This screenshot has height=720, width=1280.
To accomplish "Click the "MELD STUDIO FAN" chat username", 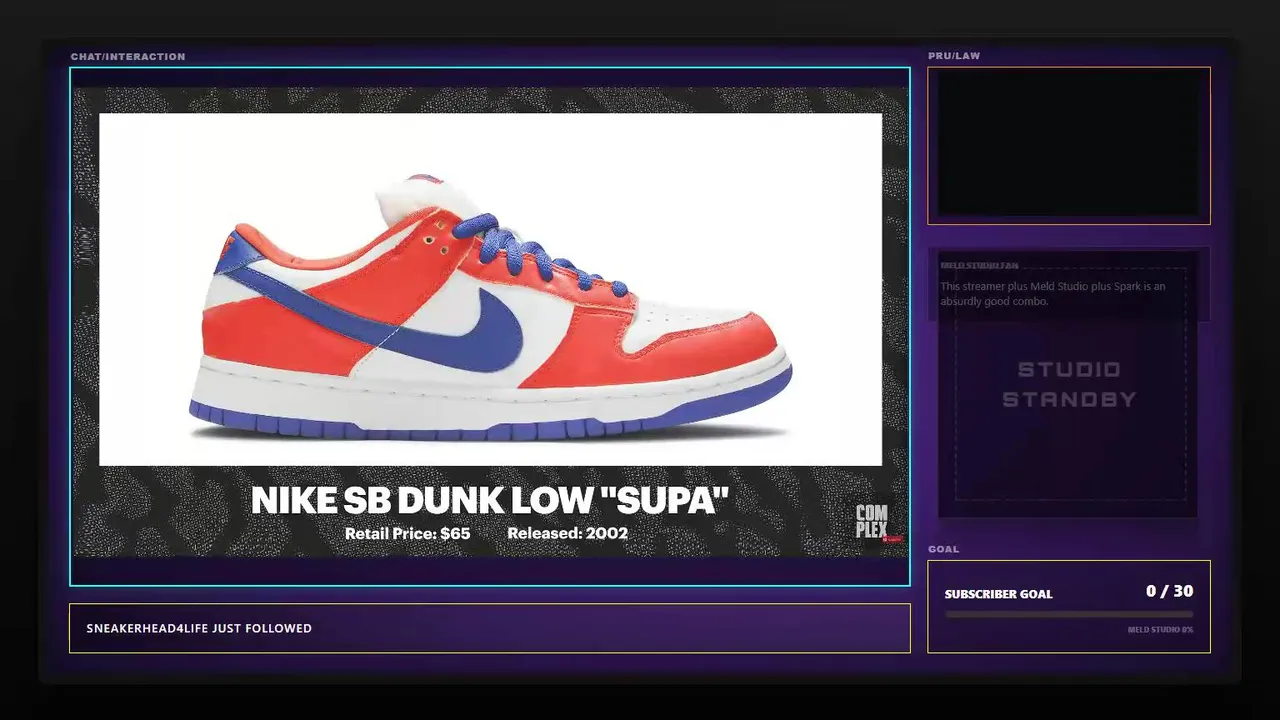I will 979,266.
